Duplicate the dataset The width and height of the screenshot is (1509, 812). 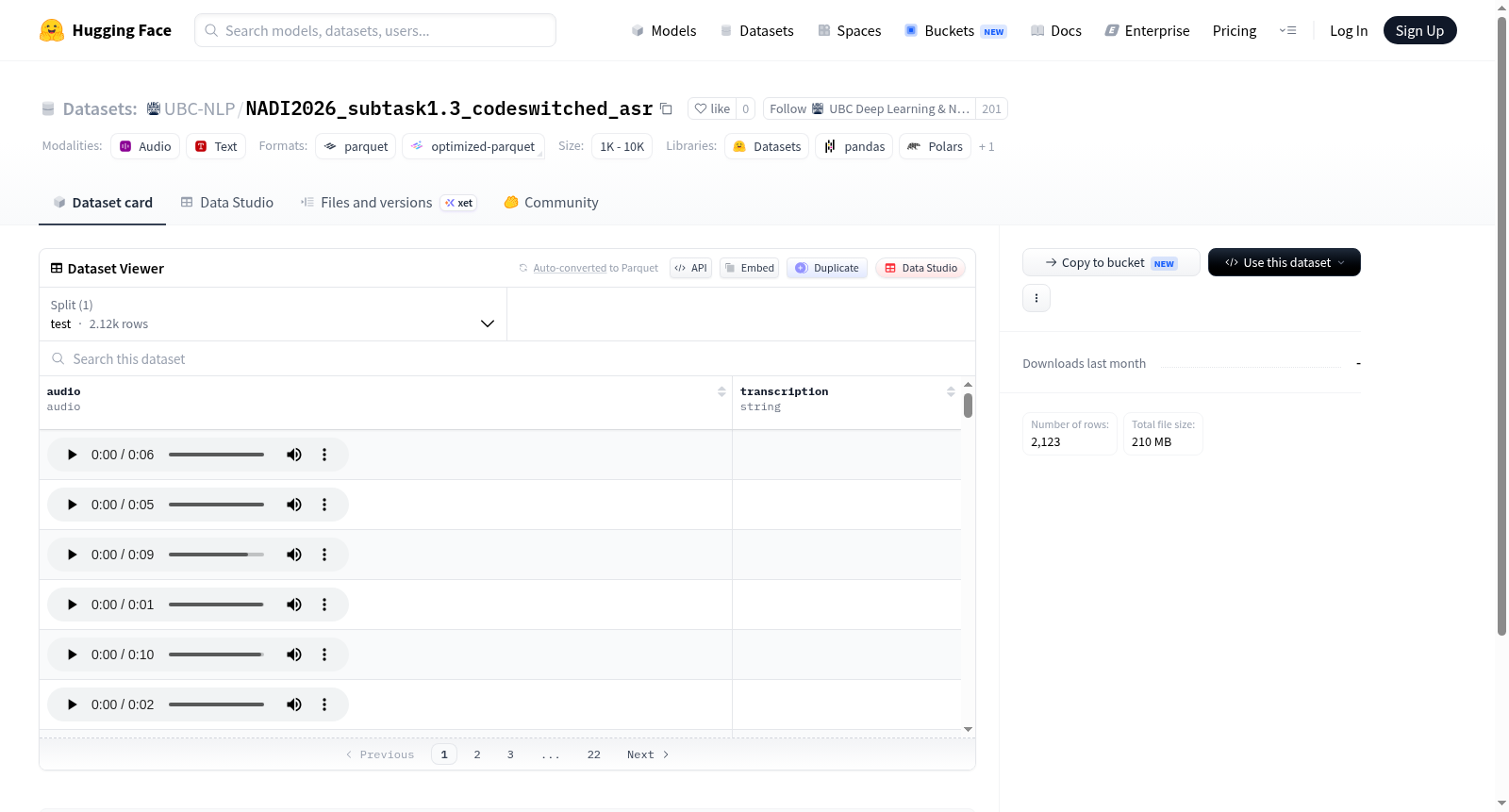pos(827,268)
